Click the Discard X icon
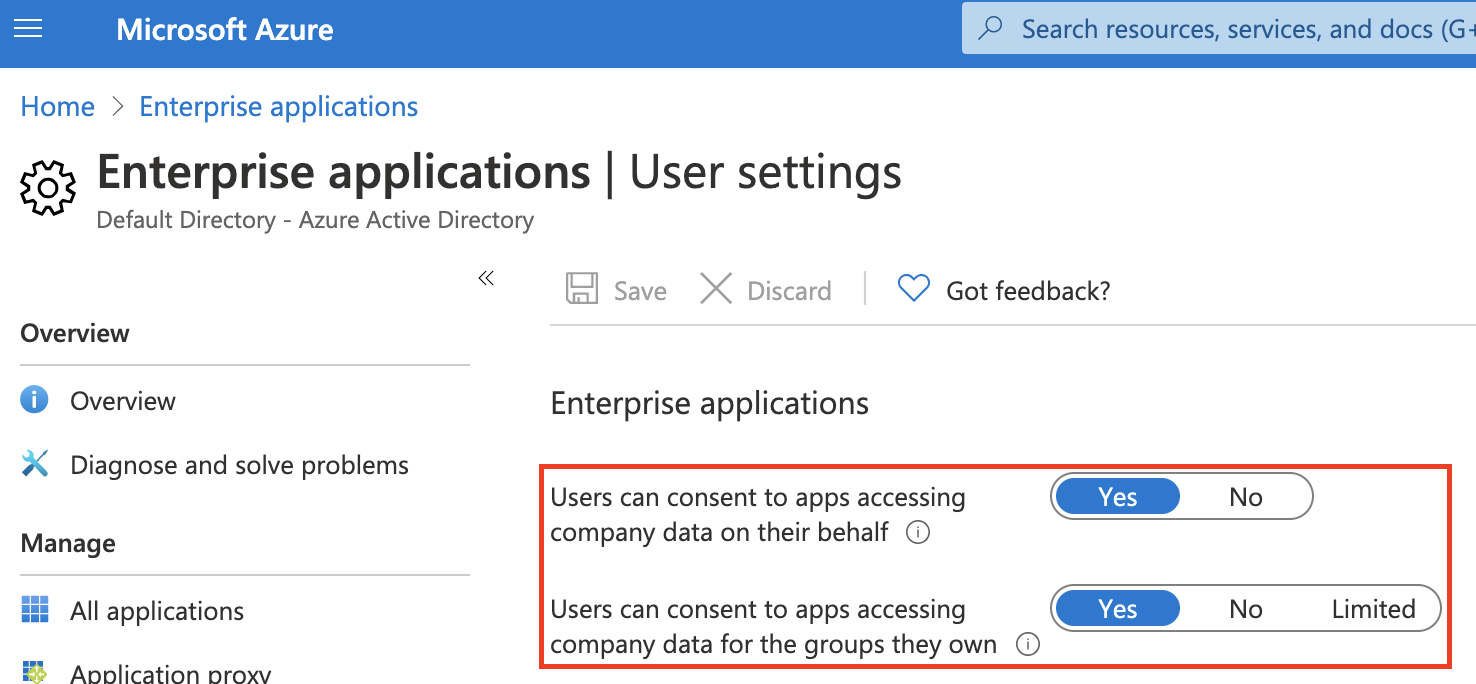This screenshot has height=684, width=1476. 716,290
